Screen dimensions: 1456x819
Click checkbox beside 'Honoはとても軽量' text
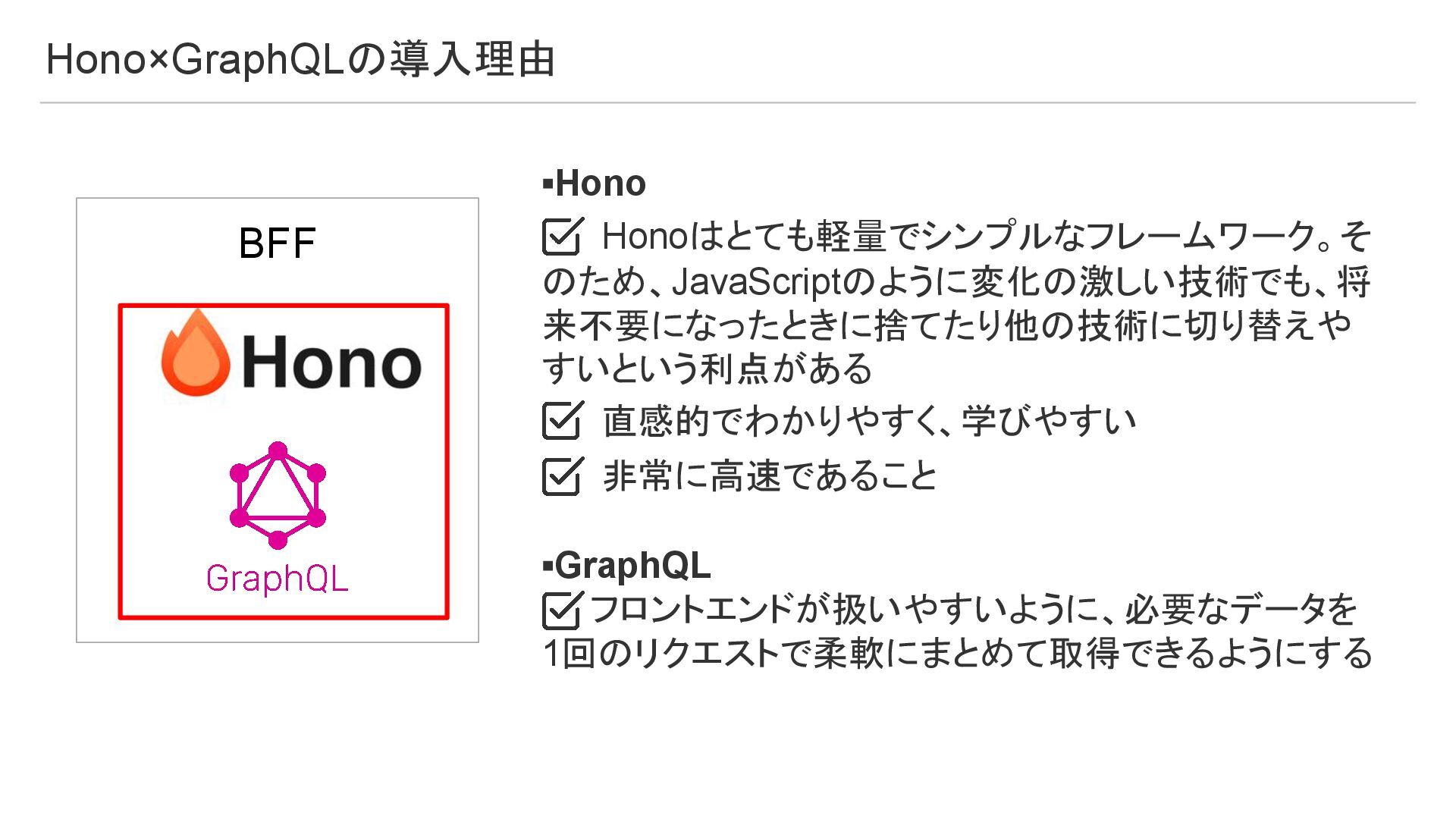(562, 236)
